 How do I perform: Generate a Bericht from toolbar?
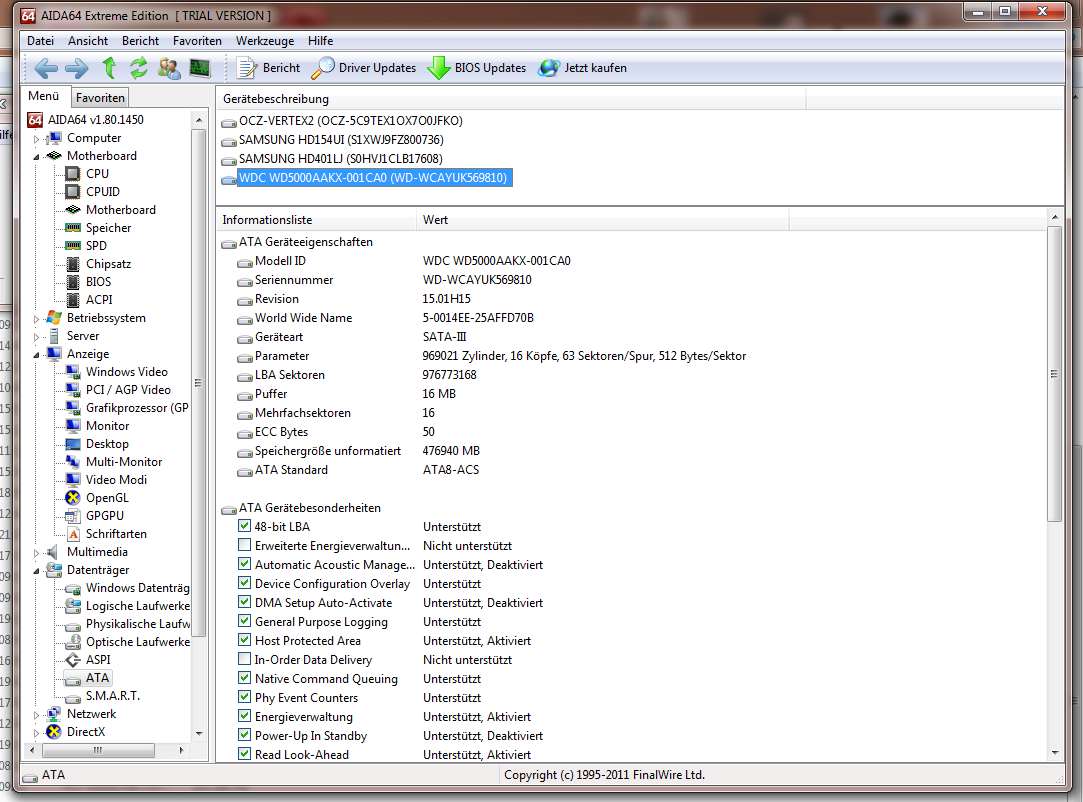pos(268,68)
